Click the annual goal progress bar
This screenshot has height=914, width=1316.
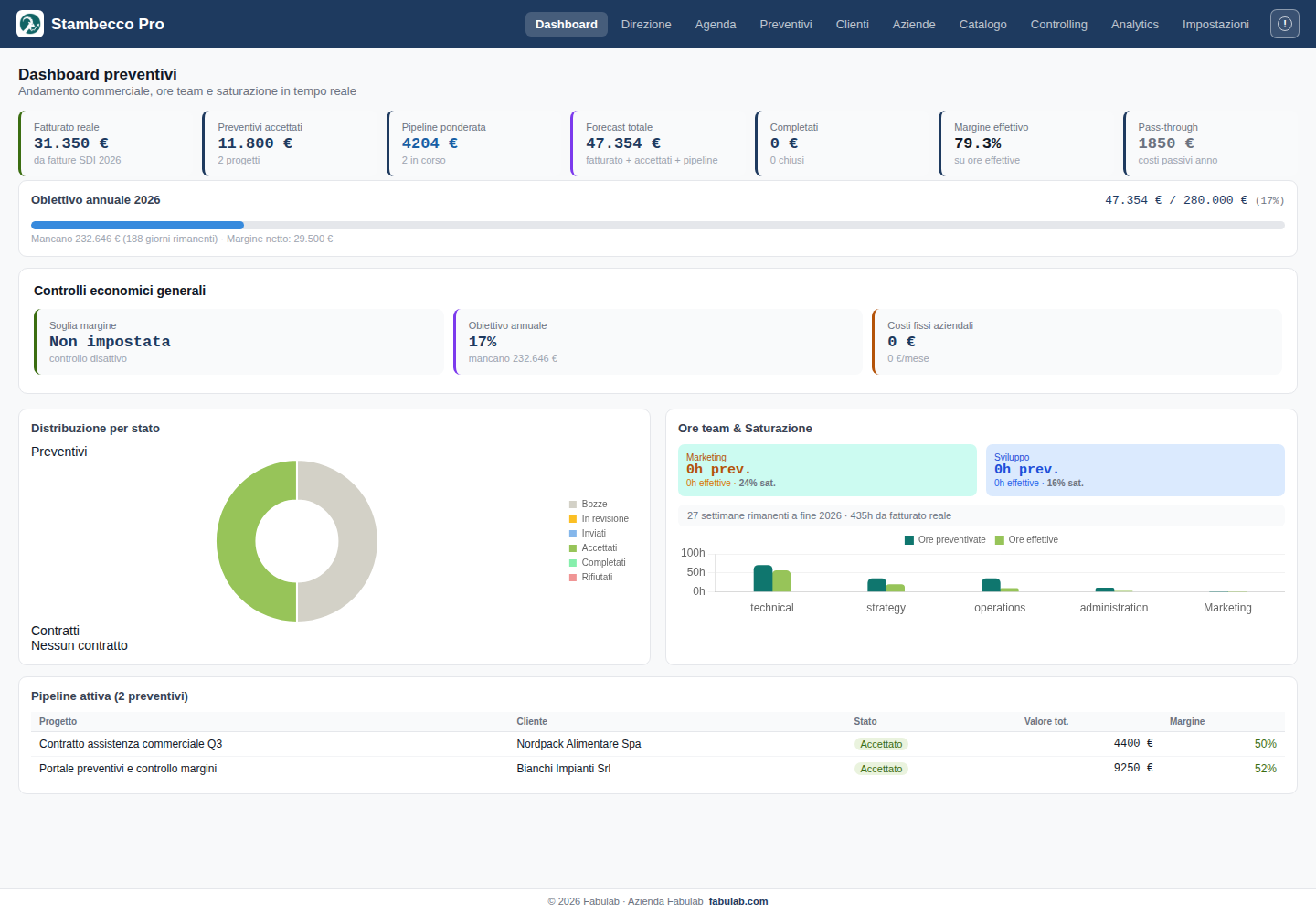coord(658,225)
